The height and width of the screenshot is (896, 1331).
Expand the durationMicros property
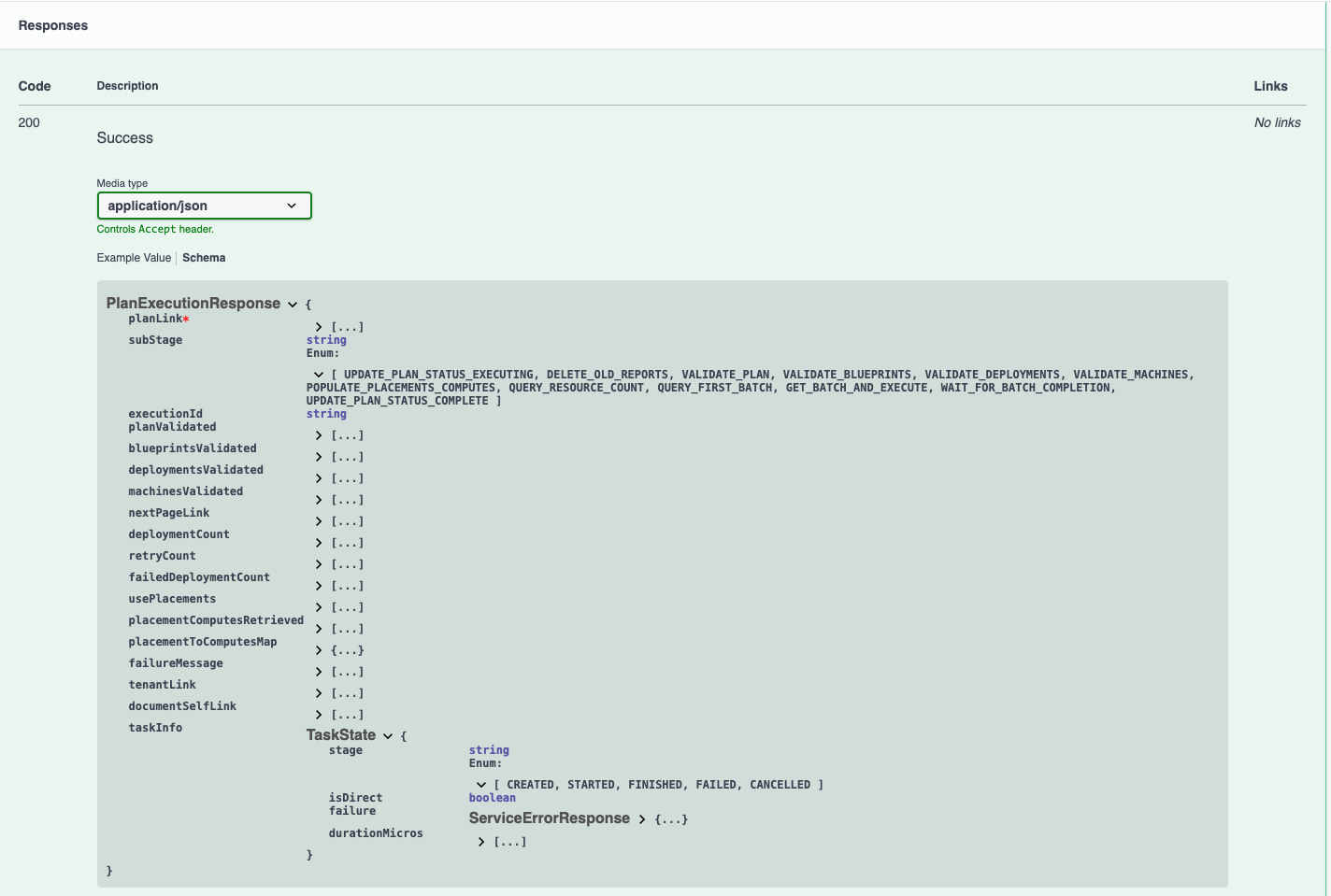[x=481, y=842]
